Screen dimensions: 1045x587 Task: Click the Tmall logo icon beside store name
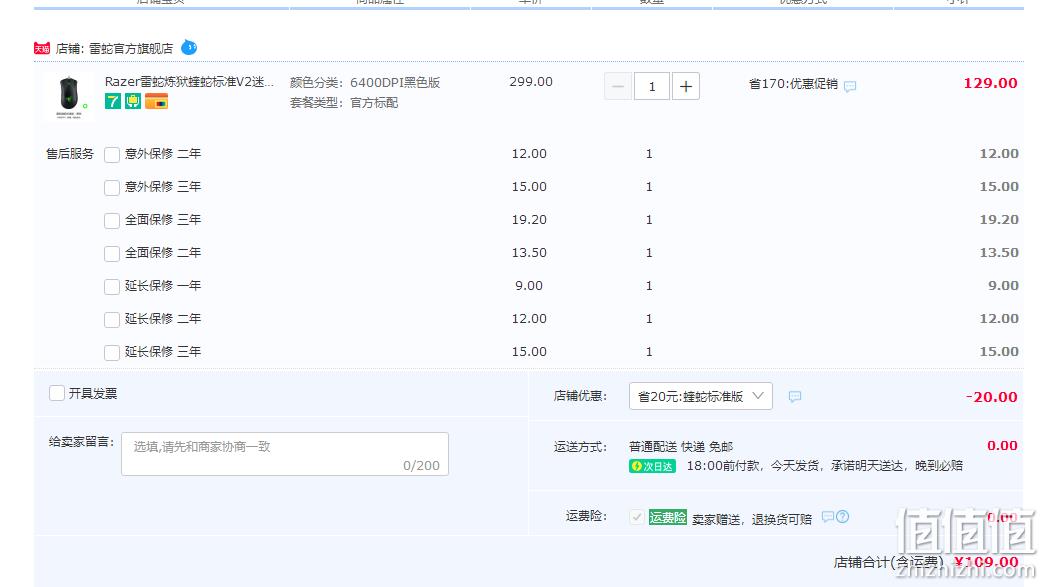point(42,48)
